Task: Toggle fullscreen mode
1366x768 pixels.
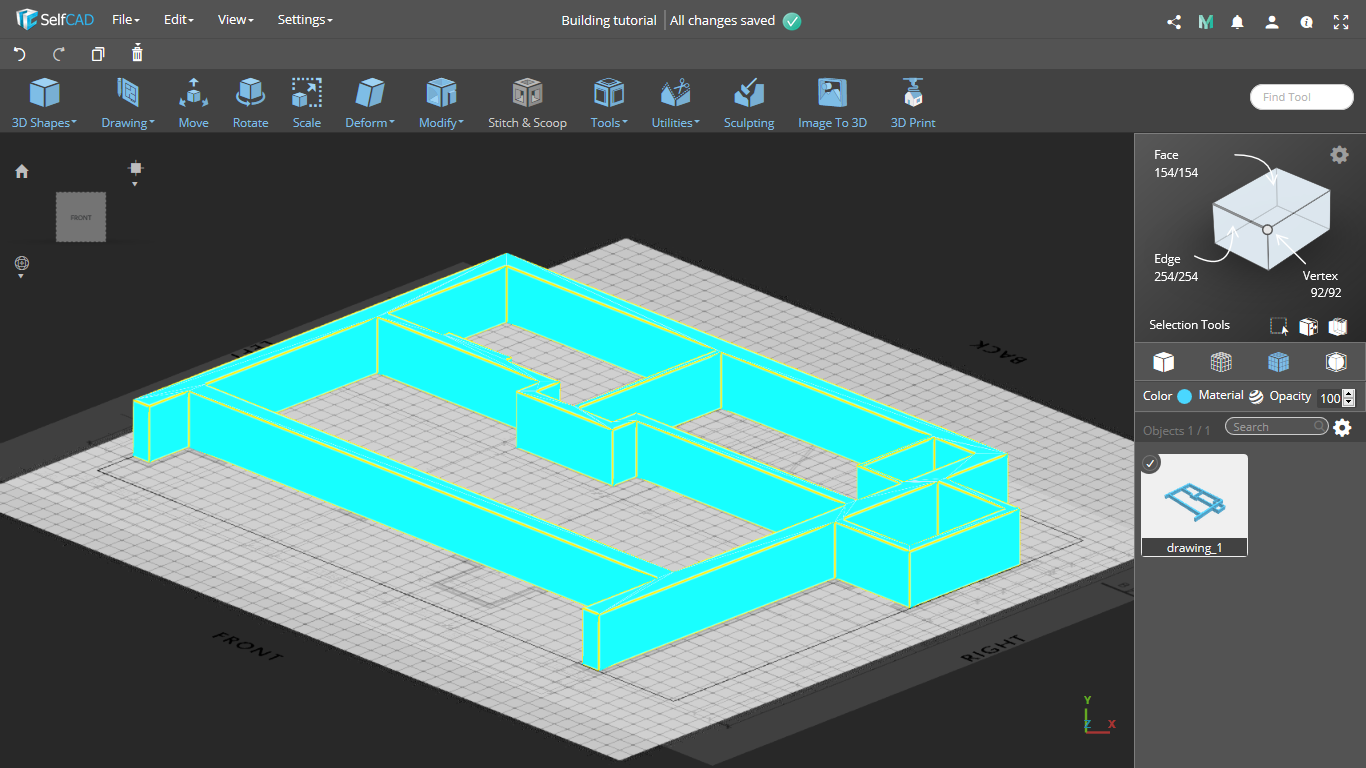Action: point(1341,22)
